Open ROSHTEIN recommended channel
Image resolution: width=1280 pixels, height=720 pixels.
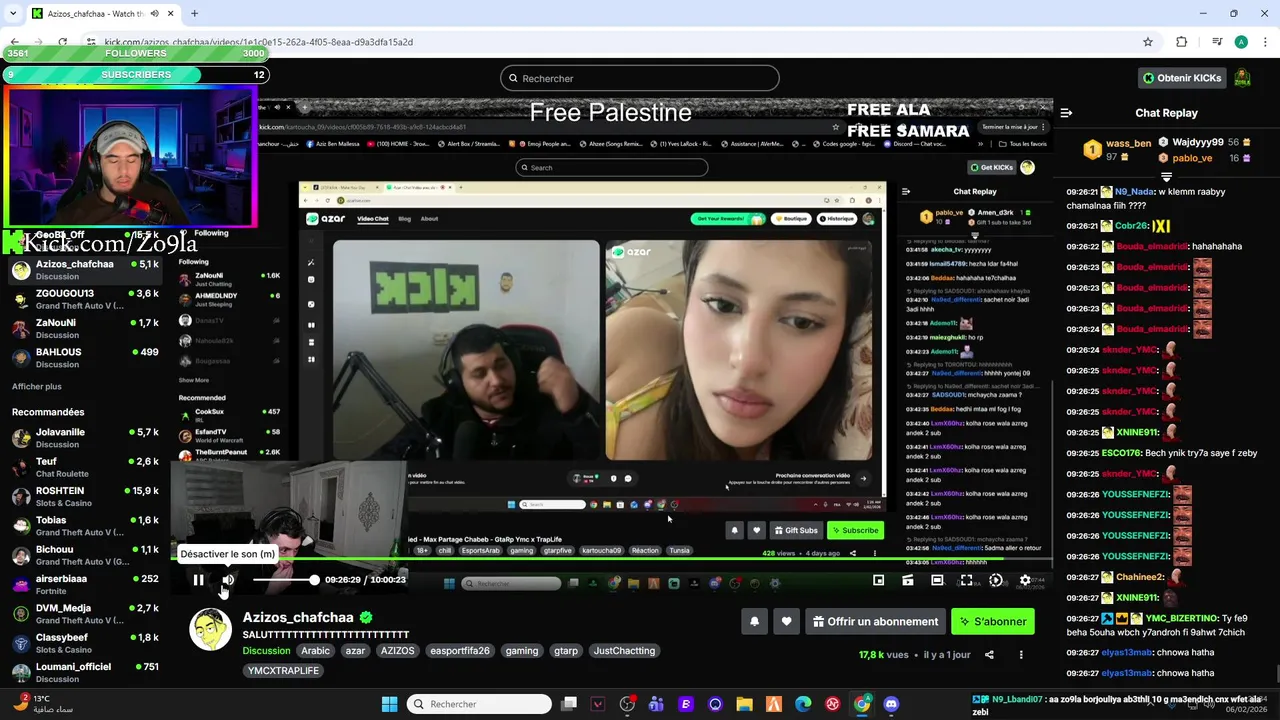click(x=85, y=497)
